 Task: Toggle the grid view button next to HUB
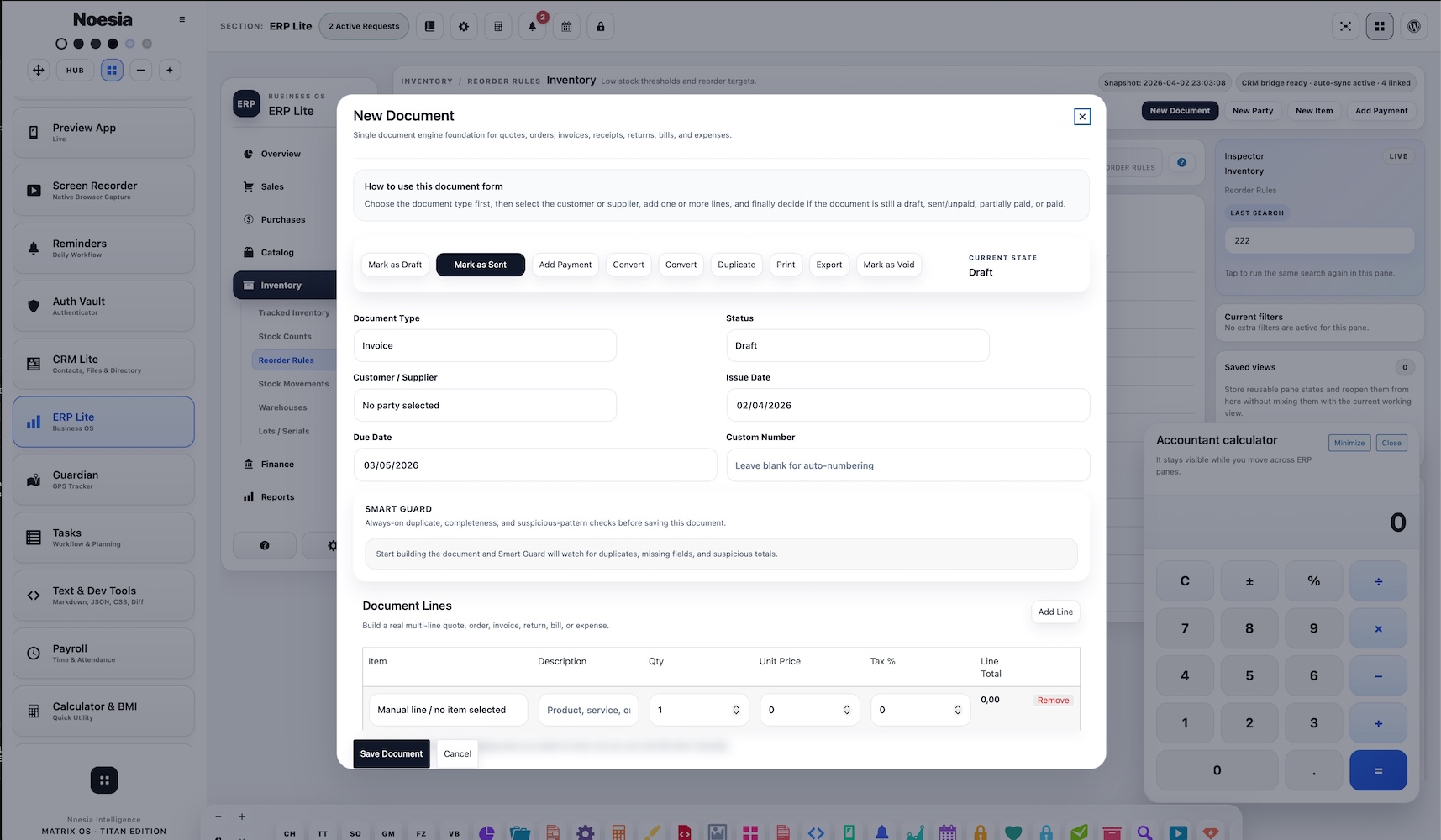[x=113, y=70]
